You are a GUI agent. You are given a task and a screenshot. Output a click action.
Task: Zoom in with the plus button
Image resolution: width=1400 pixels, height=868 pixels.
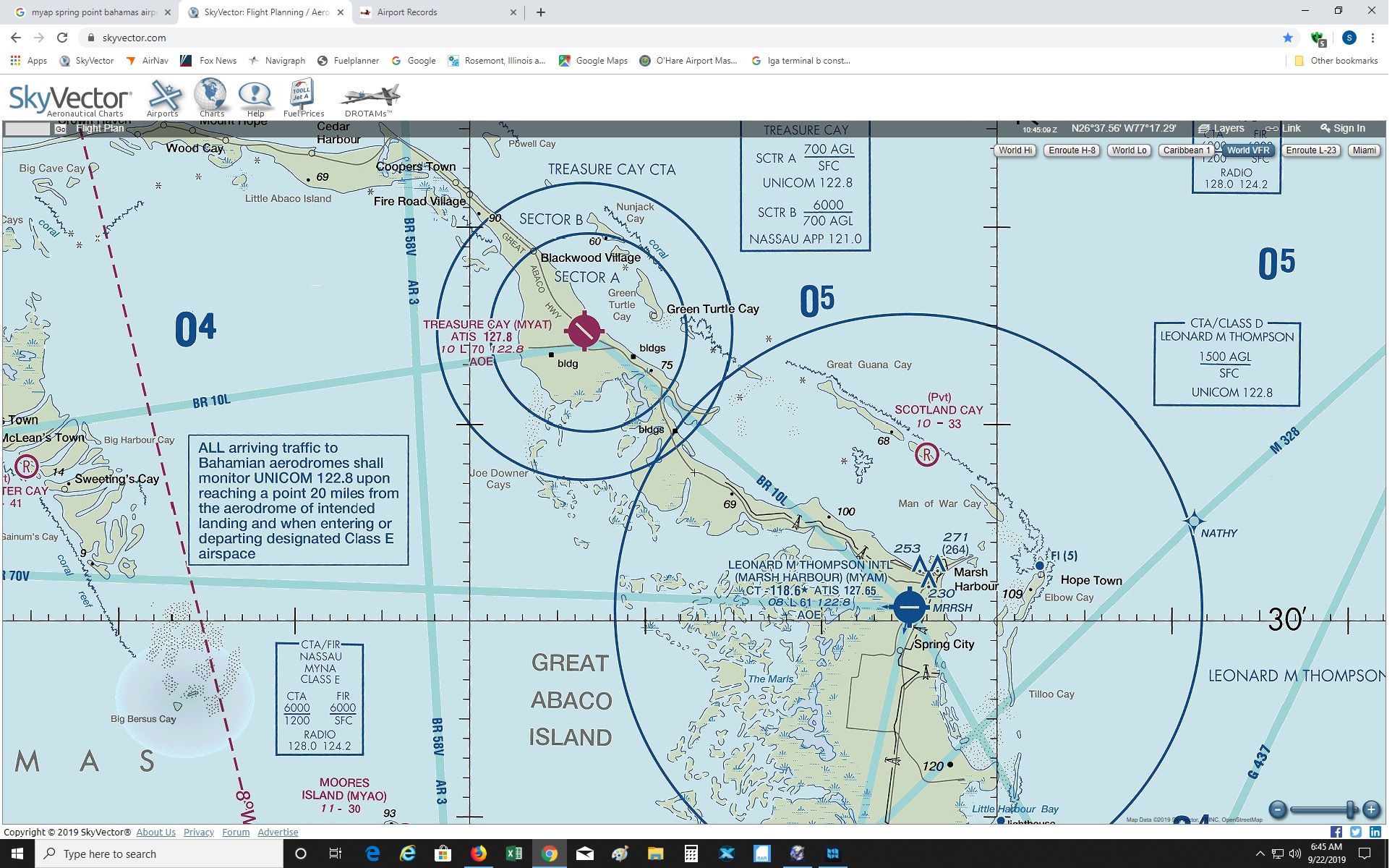point(1371,809)
